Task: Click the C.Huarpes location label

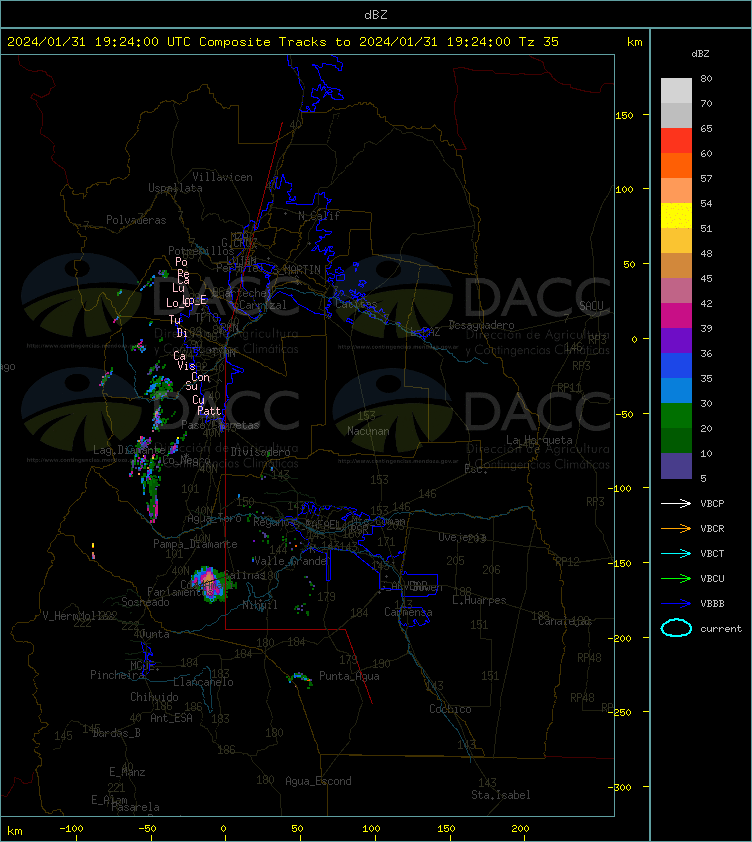Action: pyautogui.click(x=479, y=600)
